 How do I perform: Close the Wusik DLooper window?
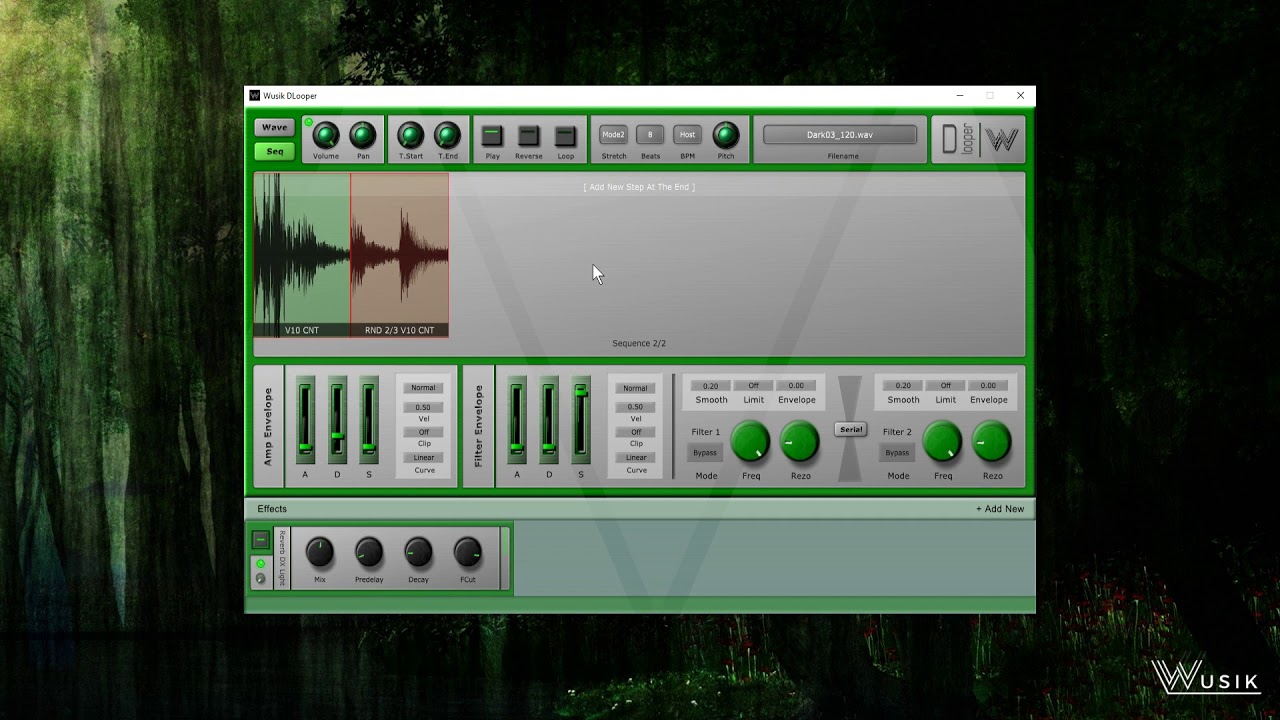click(1020, 96)
